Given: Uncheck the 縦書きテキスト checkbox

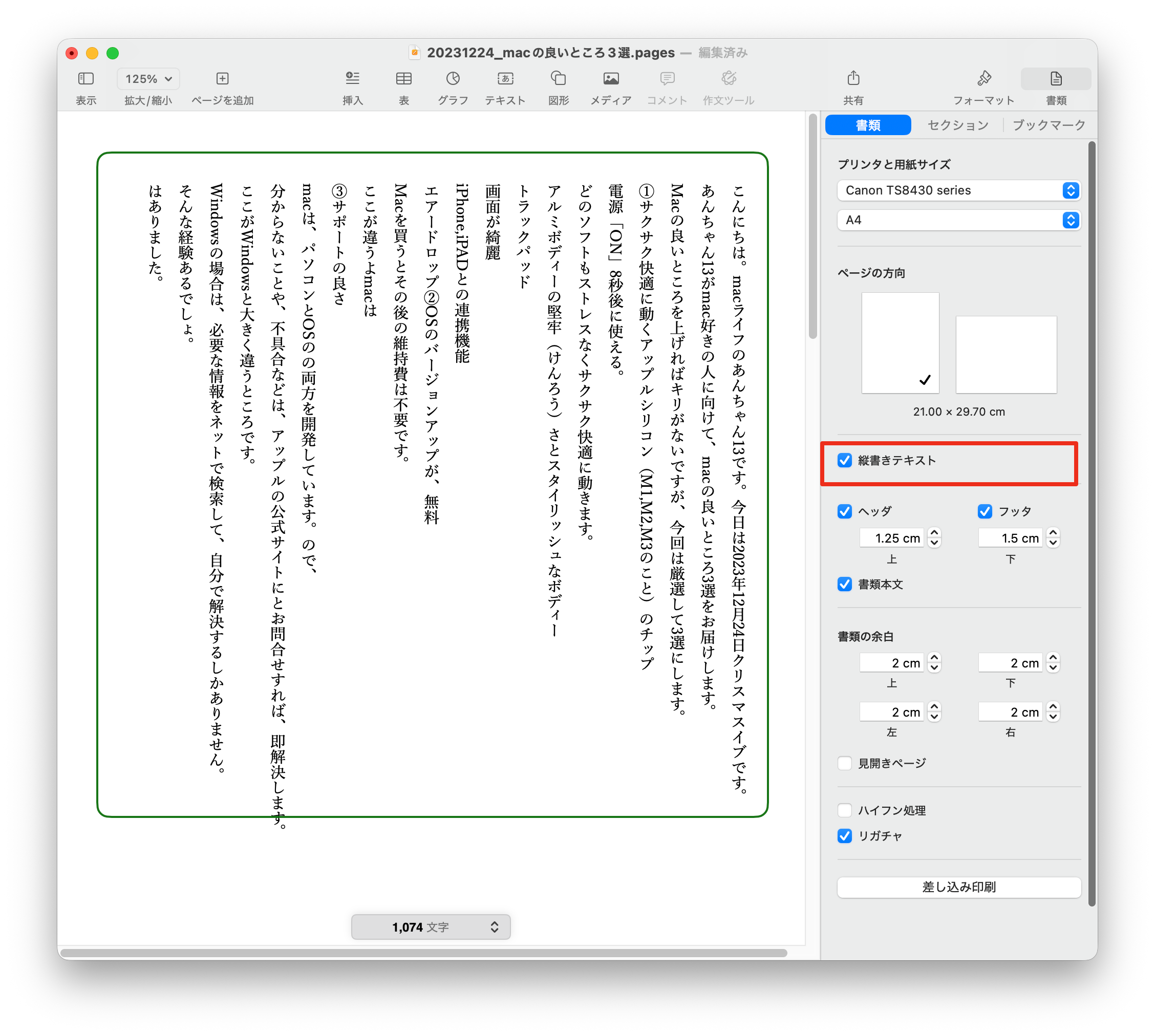Looking at the screenshot, I should 845,460.
